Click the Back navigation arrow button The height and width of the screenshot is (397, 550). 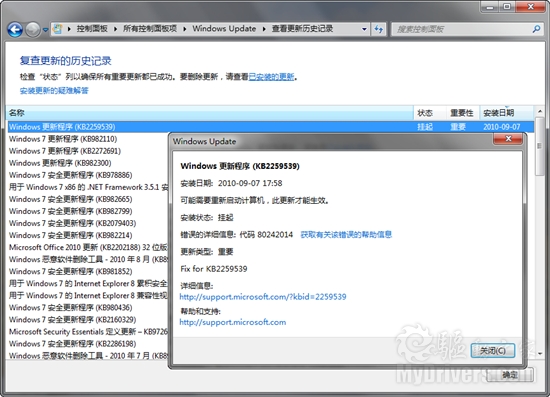click(x=15, y=29)
